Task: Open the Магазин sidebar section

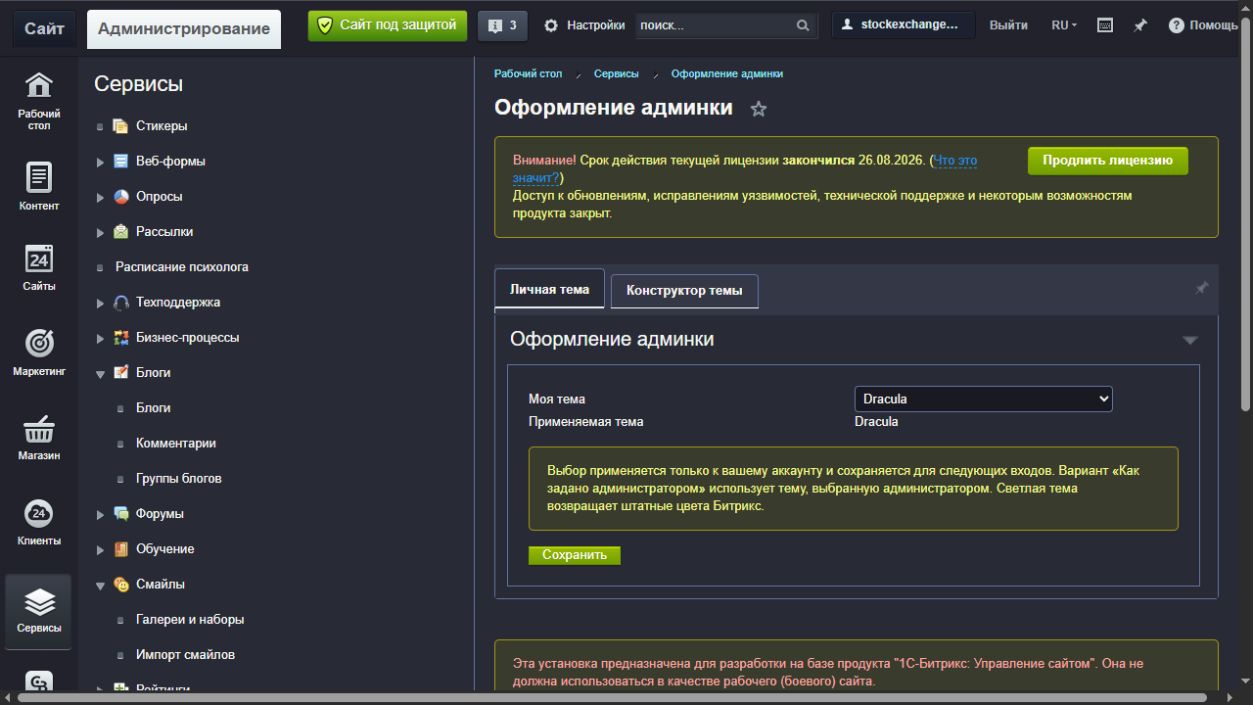Action: point(39,437)
